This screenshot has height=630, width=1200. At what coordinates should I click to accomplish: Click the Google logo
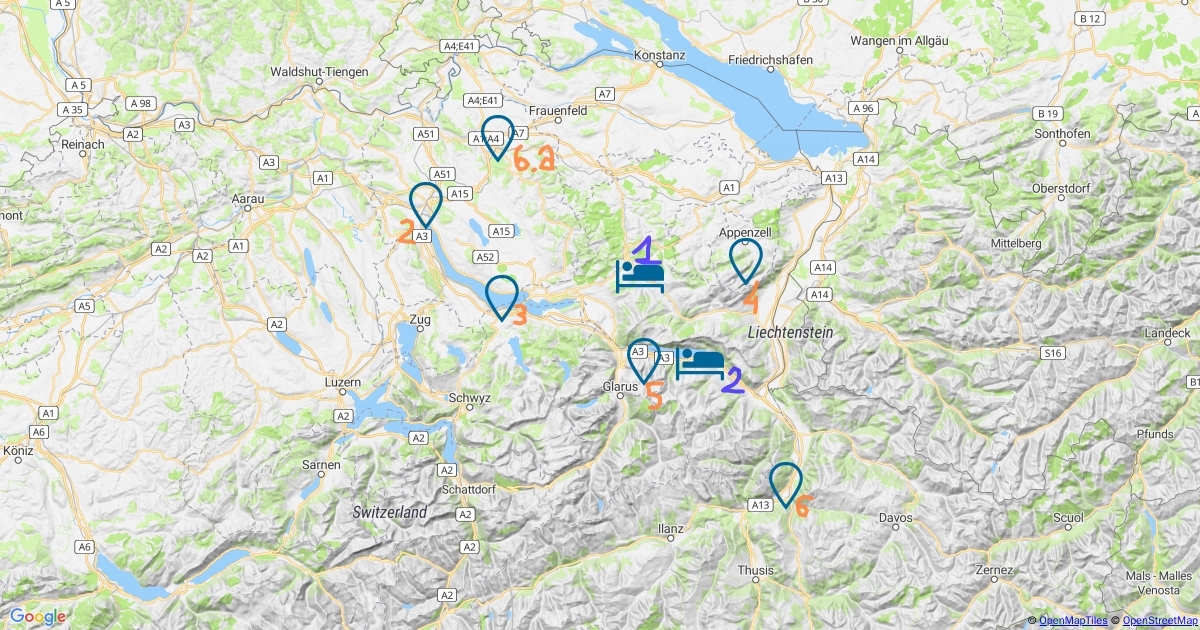(x=38, y=617)
